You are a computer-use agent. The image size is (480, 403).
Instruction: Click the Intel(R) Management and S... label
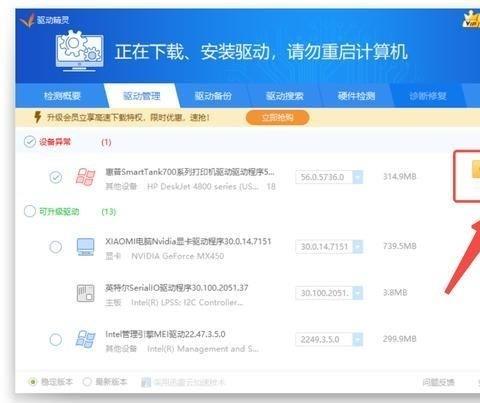point(203,349)
